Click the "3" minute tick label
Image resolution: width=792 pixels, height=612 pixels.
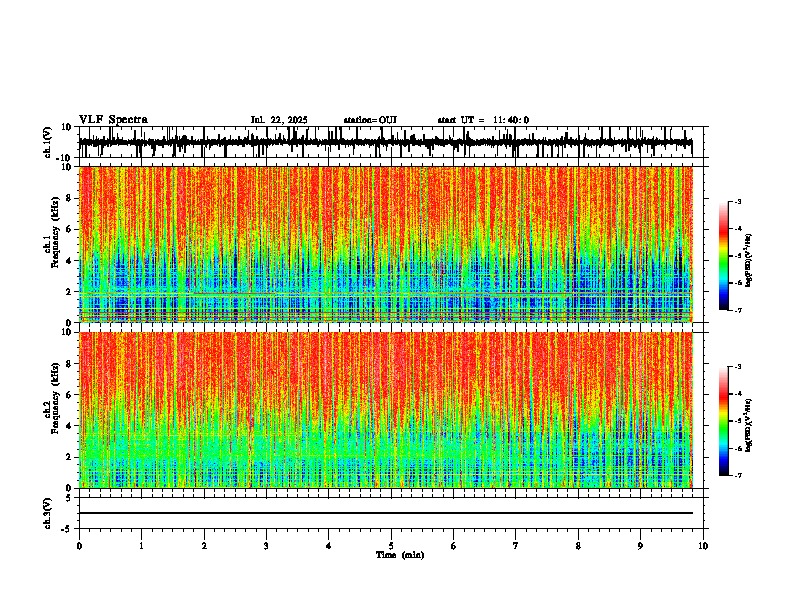point(266,546)
